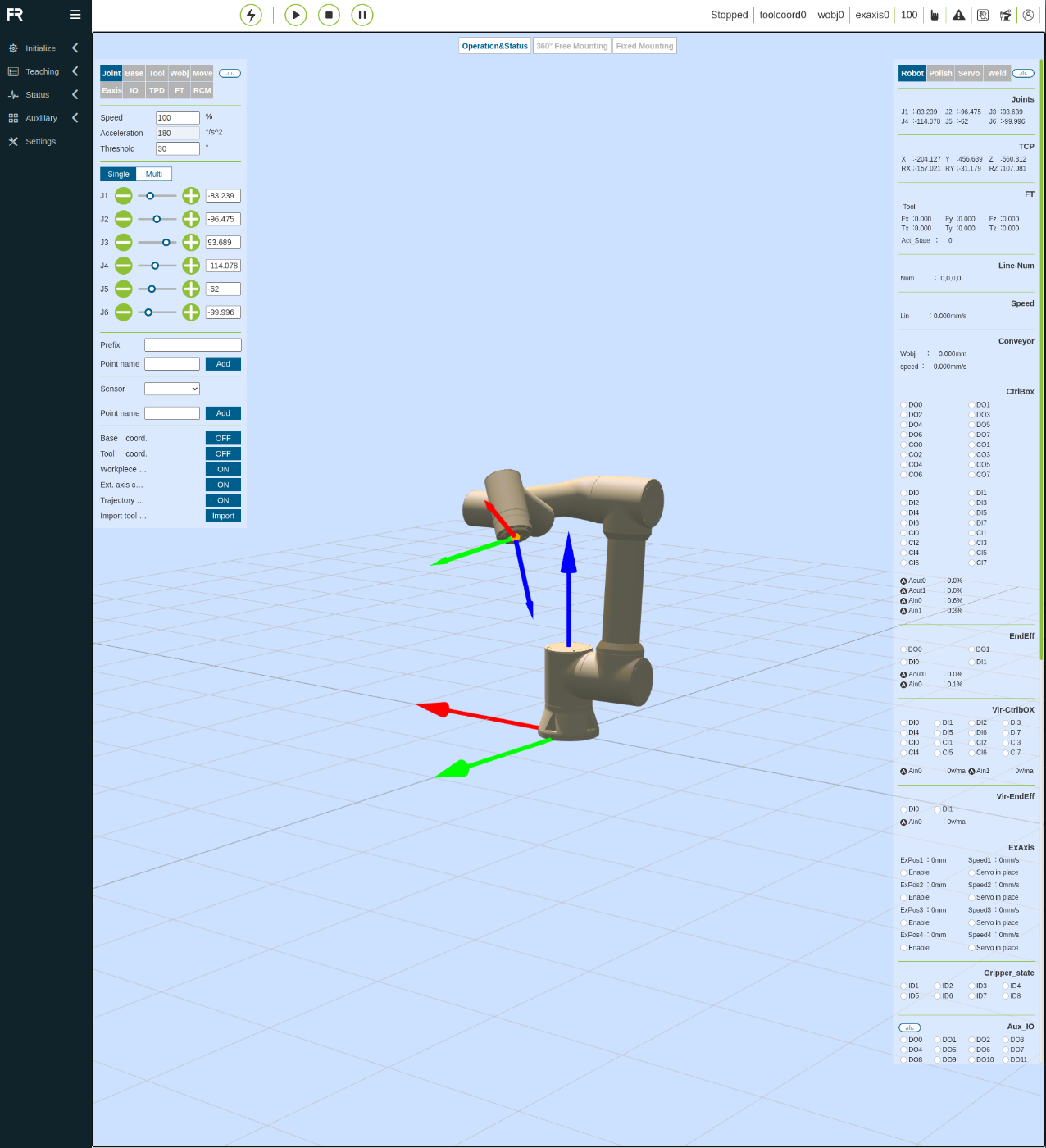Increase joint J5 with the plus button

click(191, 289)
